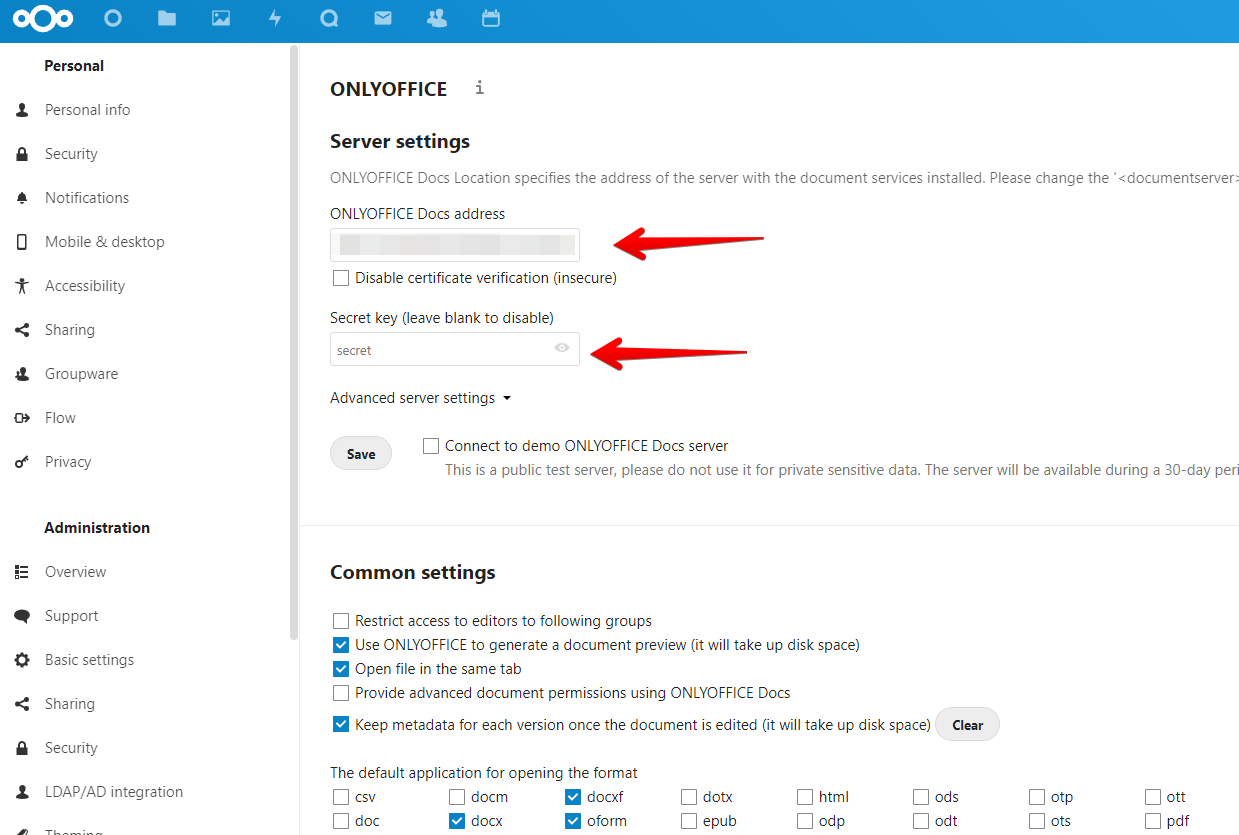
Task: Uncheck Use ONLYOFFICE to generate document preview
Action: pos(341,645)
